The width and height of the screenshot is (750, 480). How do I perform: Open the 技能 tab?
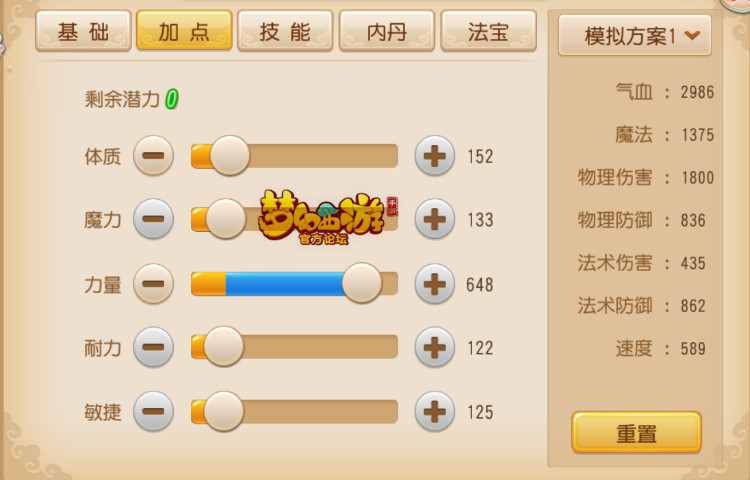coord(285,31)
